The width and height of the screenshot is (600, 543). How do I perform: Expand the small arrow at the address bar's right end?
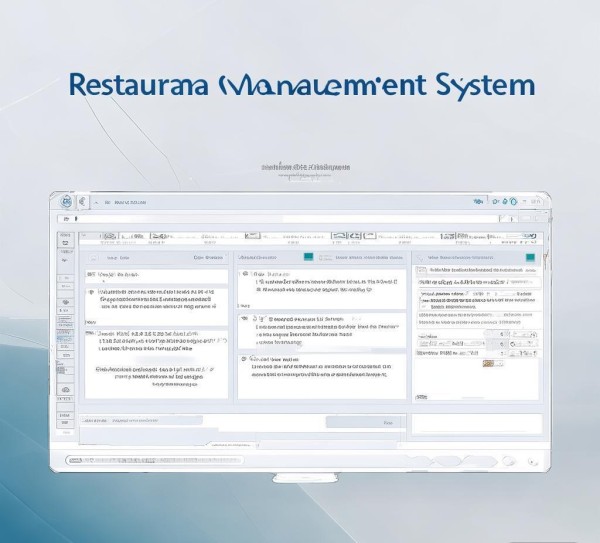point(511,218)
